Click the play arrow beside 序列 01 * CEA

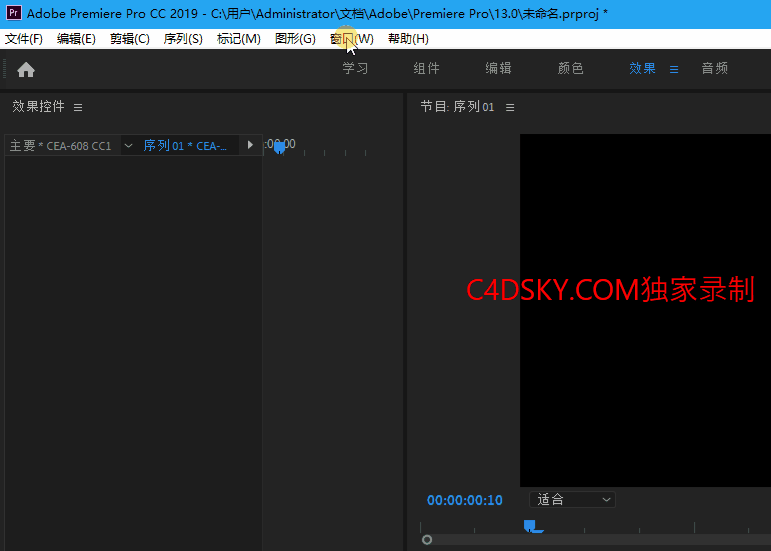click(x=250, y=145)
